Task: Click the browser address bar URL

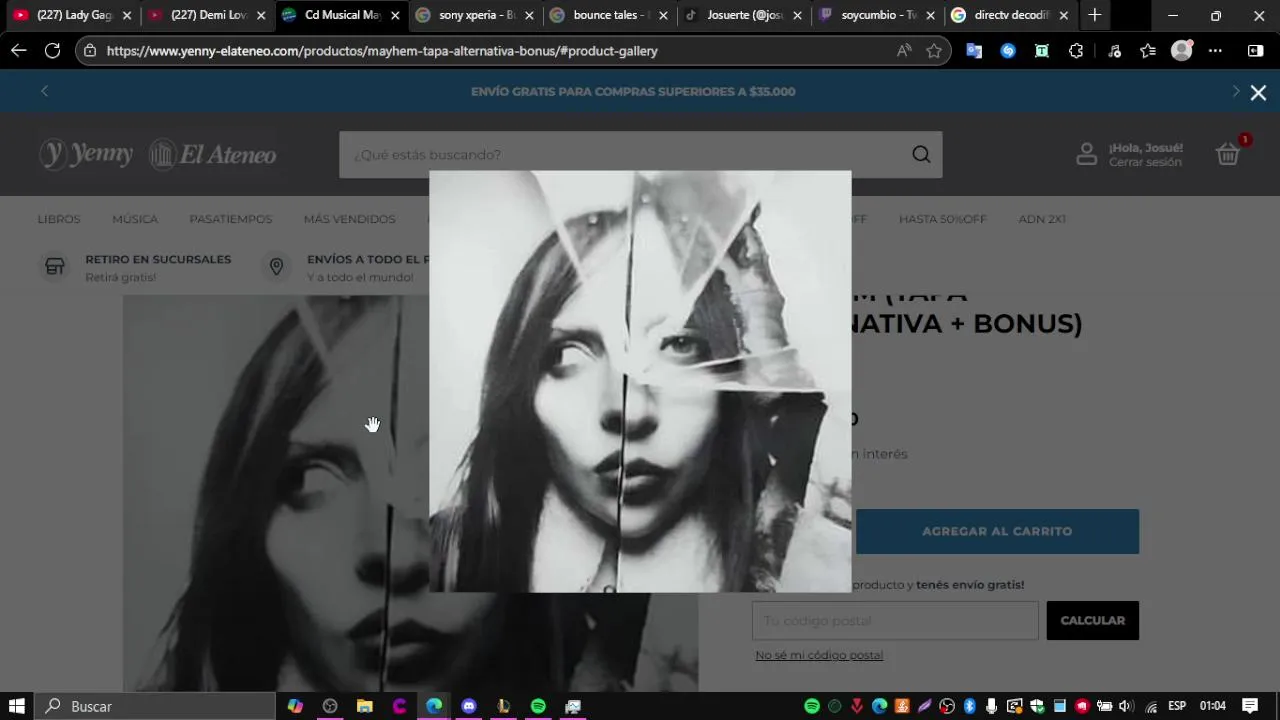Action: (x=382, y=50)
